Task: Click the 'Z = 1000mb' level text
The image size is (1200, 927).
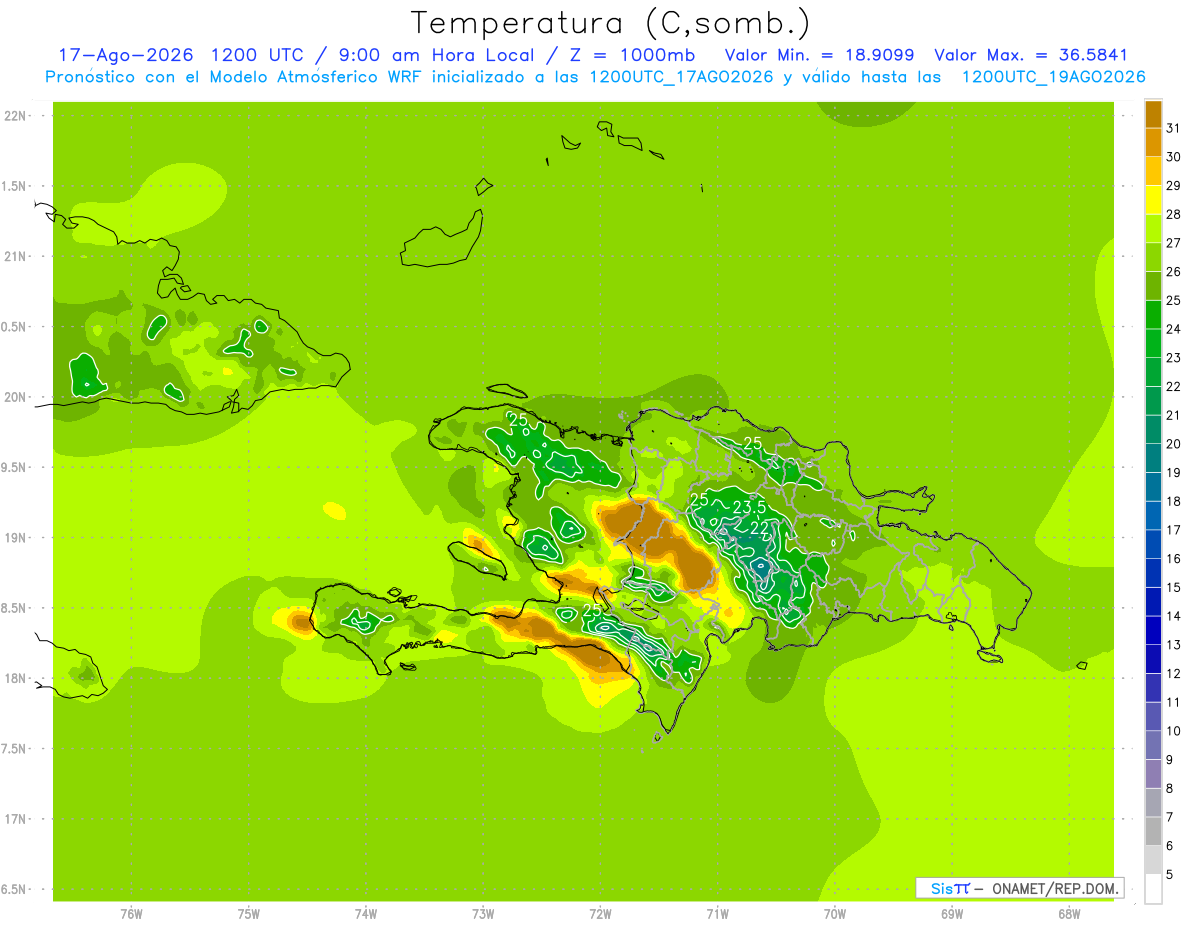Action: (x=632, y=55)
